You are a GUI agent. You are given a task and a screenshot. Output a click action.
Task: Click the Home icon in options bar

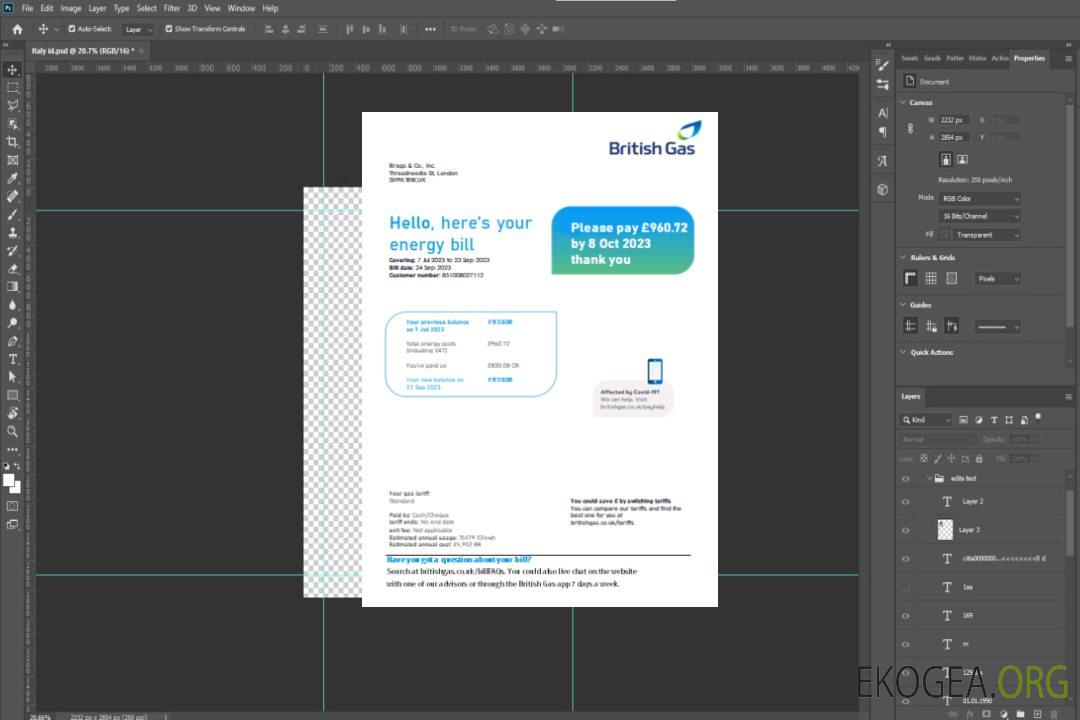pos(17,29)
